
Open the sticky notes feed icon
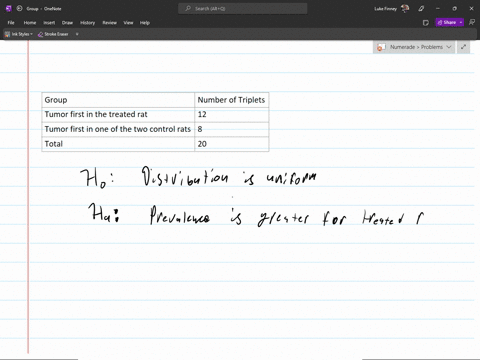click(426, 23)
